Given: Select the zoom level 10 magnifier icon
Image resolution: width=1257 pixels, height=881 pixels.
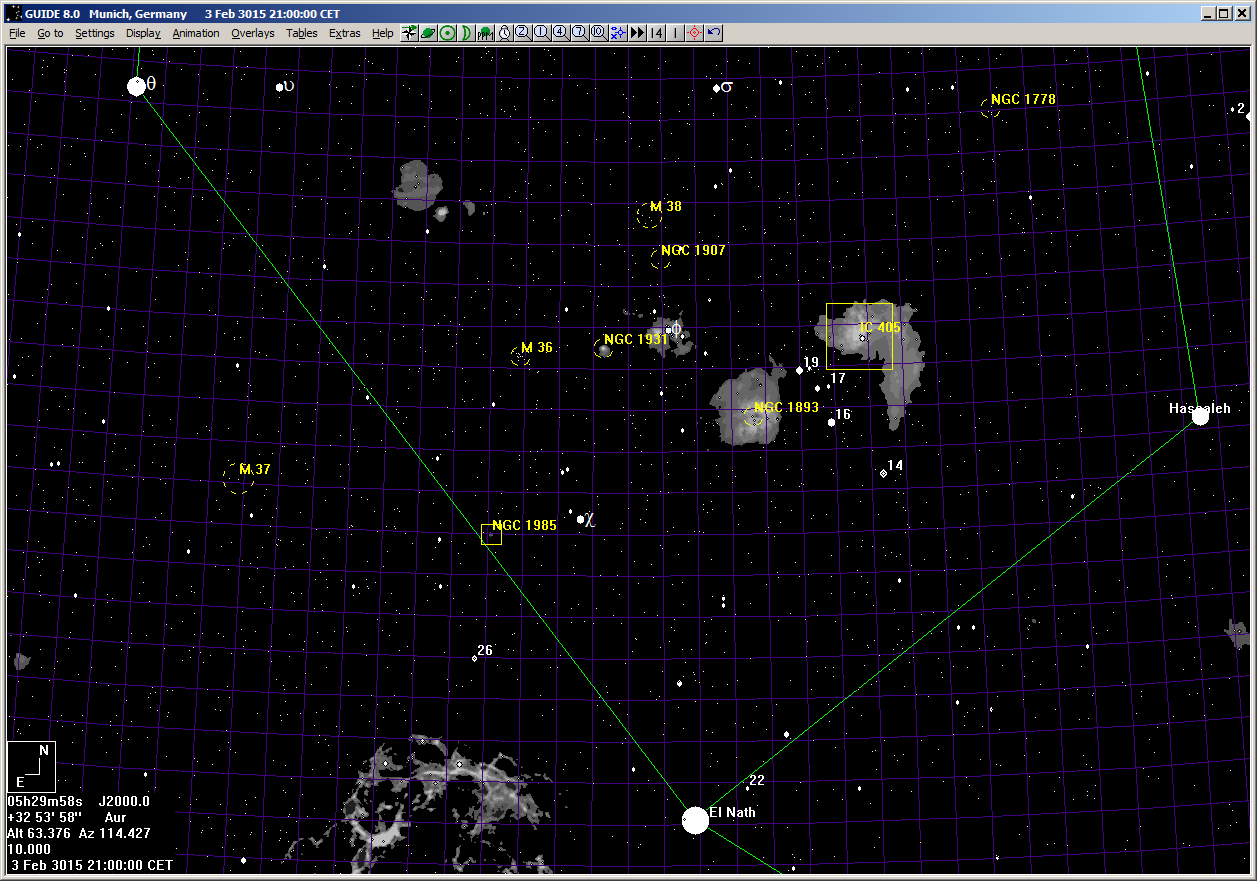Looking at the screenshot, I should pyautogui.click(x=599, y=32).
